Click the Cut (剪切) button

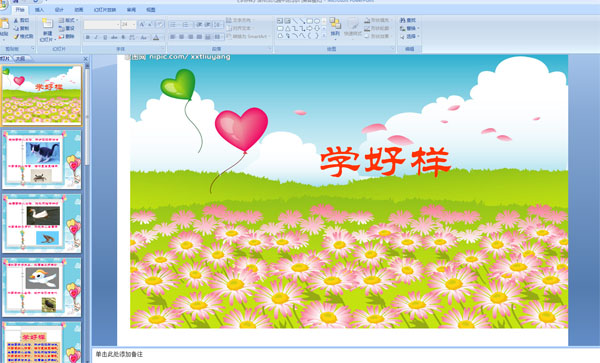(x=21, y=20)
